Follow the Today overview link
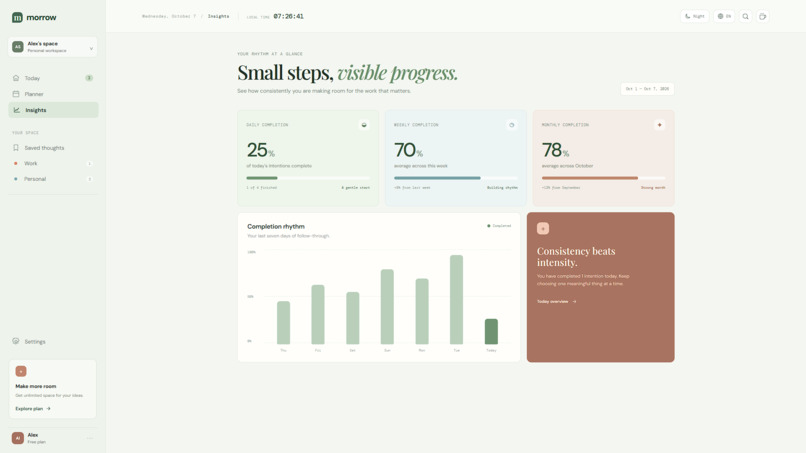 tap(557, 302)
